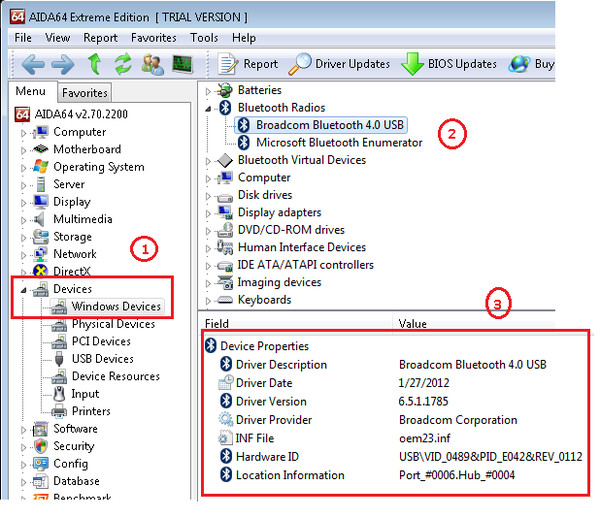This screenshot has height=518, width=600.
Task: Select PCI Devices in the tree
Action: [x=101, y=341]
